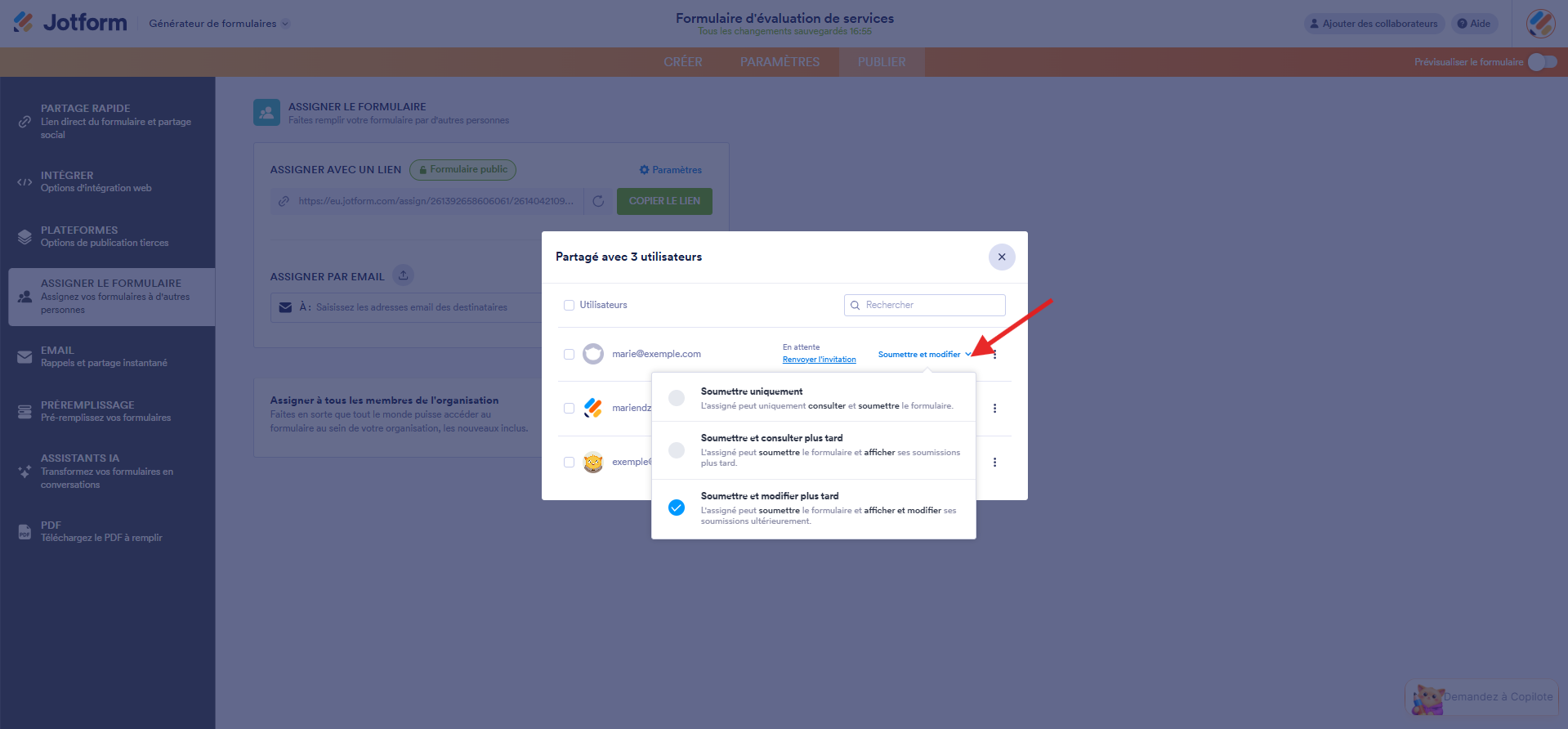The image size is (1568, 729).
Task: Click the Préremplissage icon
Action: pos(25,411)
